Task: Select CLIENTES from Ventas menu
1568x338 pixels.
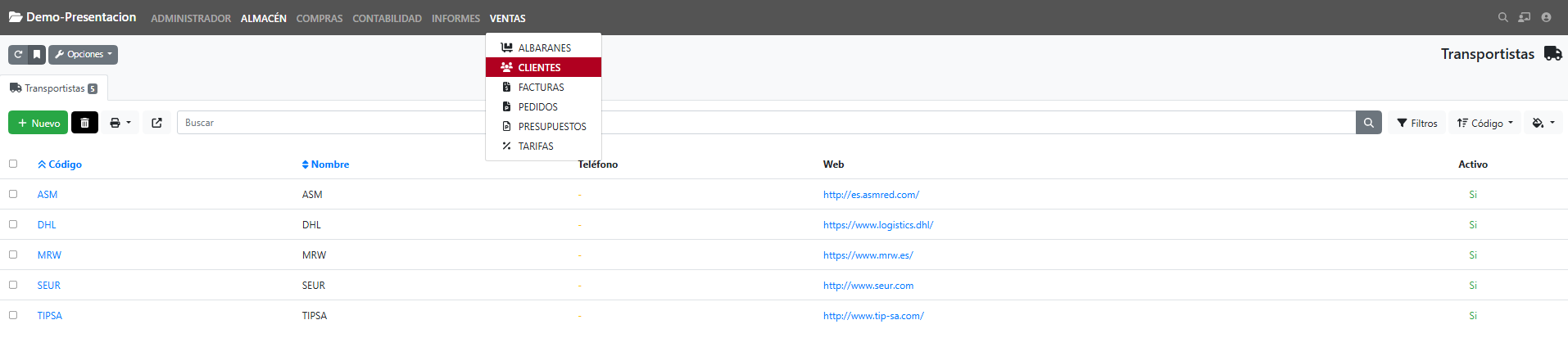Action: pyautogui.click(x=543, y=67)
